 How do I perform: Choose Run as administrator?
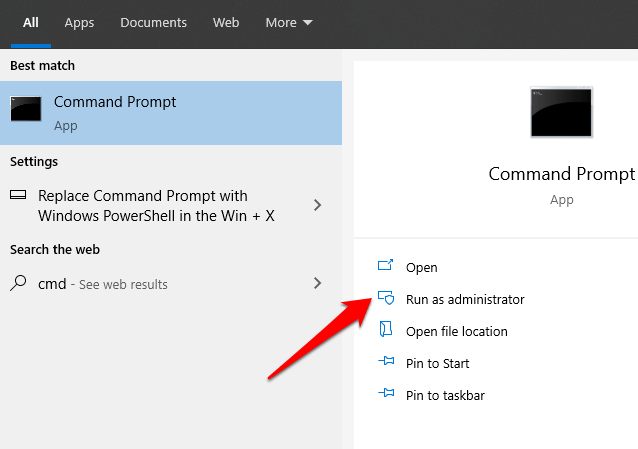click(465, 299)
